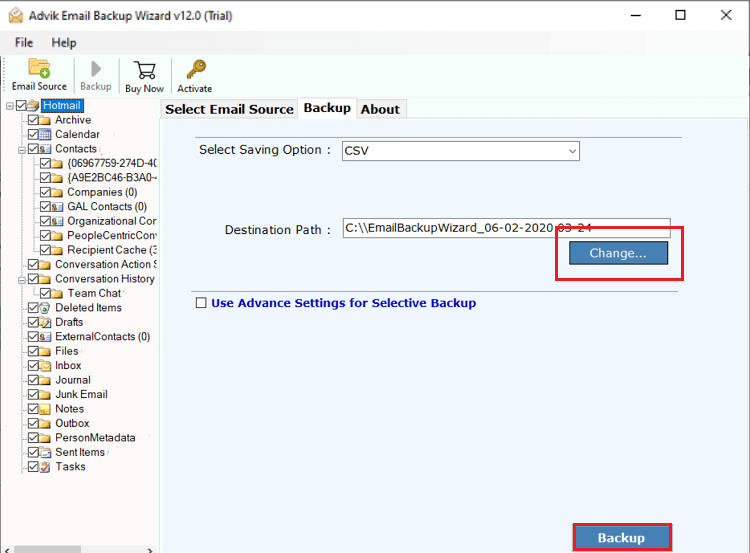Click the Change... button

pyautogui.click(x=618, y=253)
